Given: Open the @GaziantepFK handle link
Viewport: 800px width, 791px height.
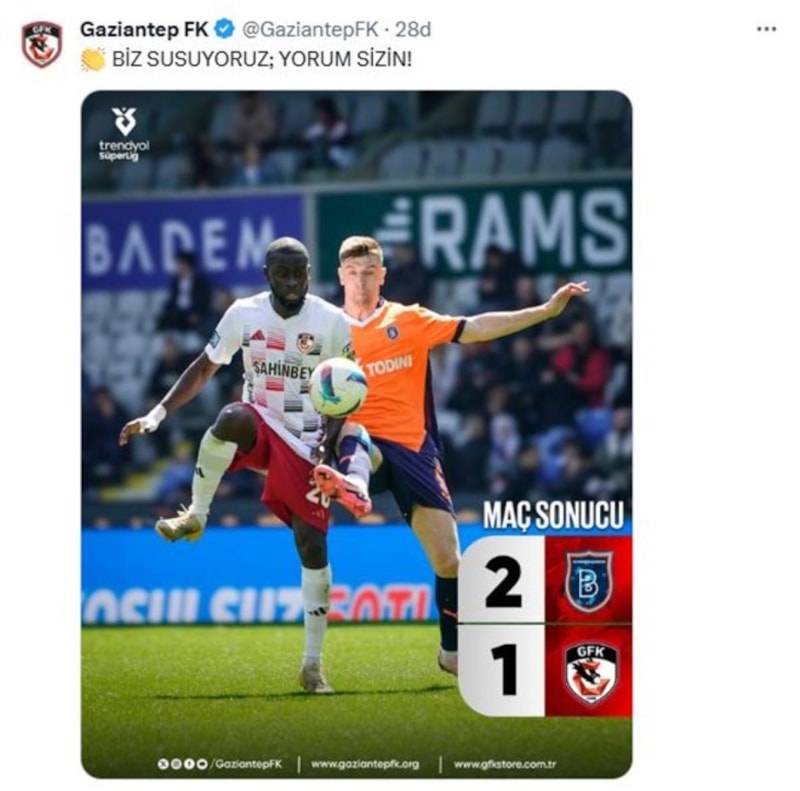Looking at the screenshot, I should [310, 30].
